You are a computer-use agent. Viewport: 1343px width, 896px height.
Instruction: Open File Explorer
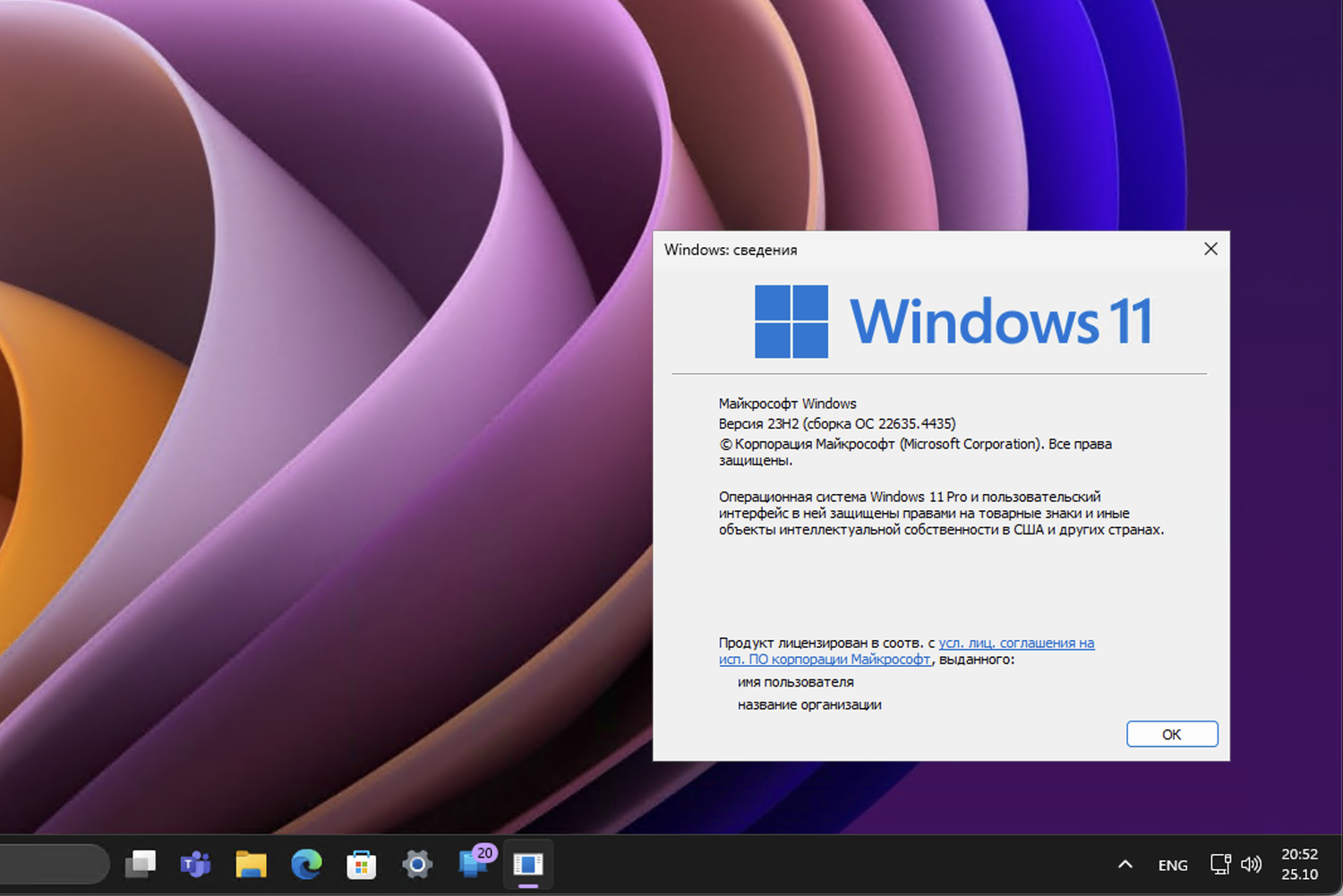point(251,864)
